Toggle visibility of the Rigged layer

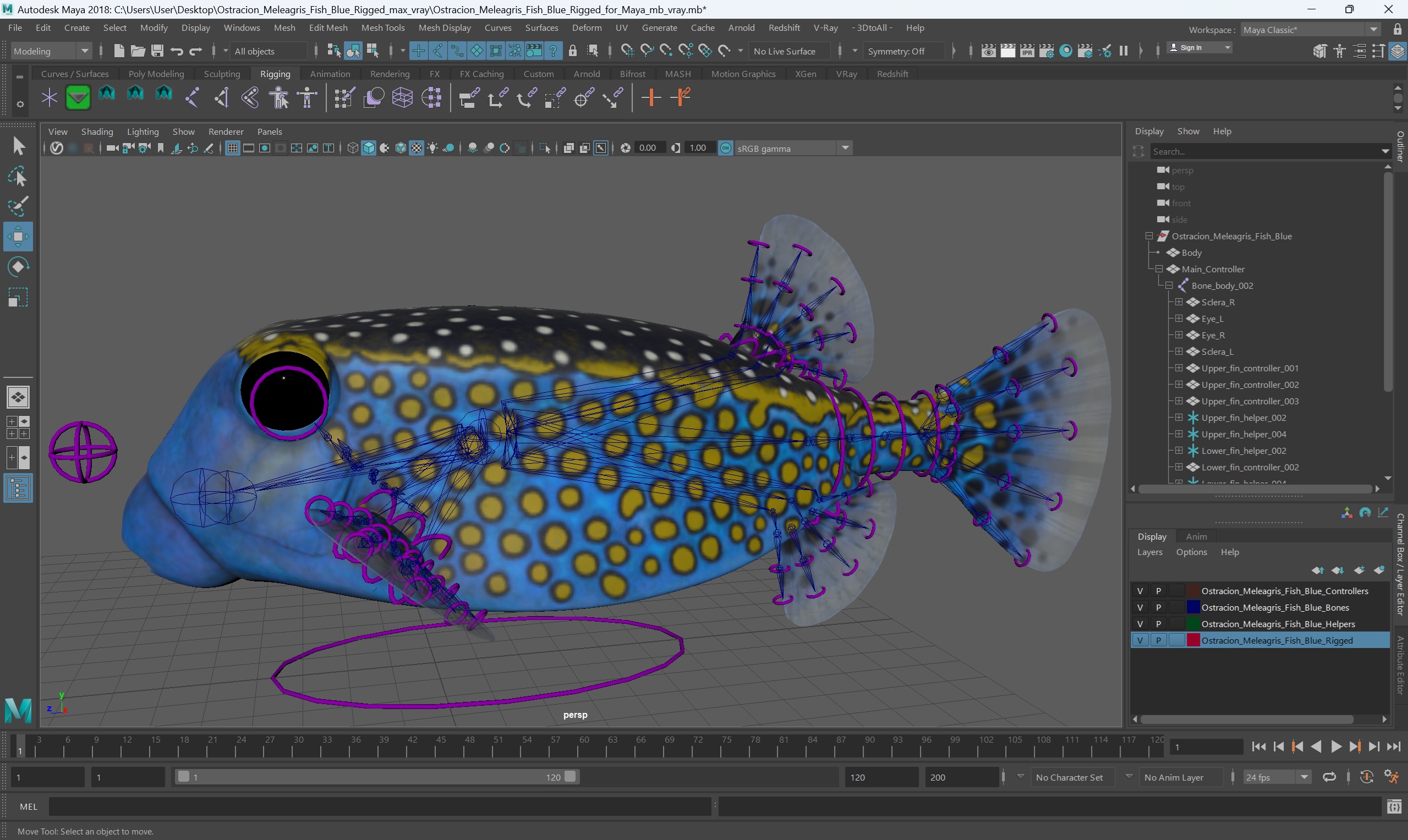click(x=1140, y=640)
